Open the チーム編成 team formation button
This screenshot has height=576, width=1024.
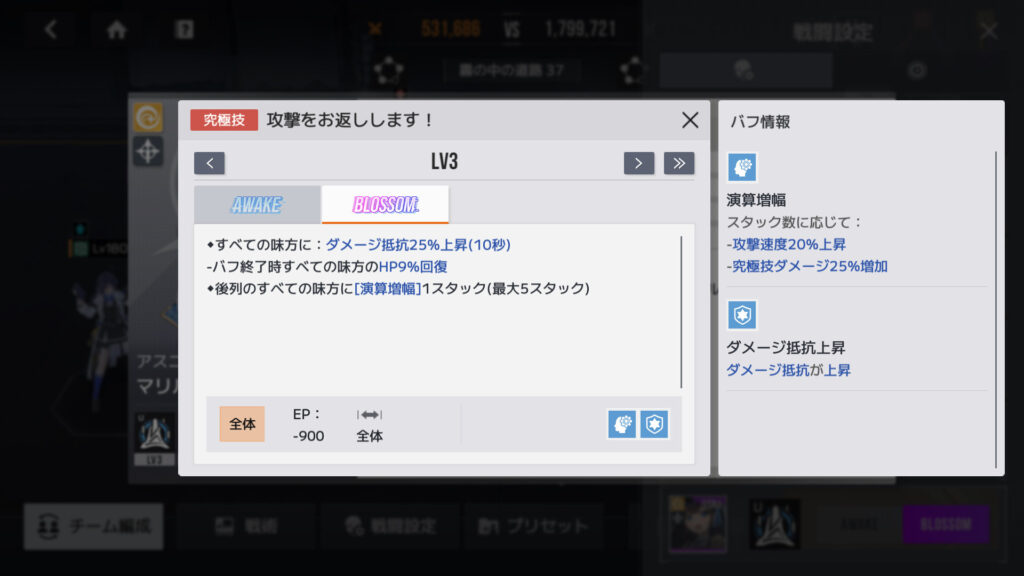[94, 526]
